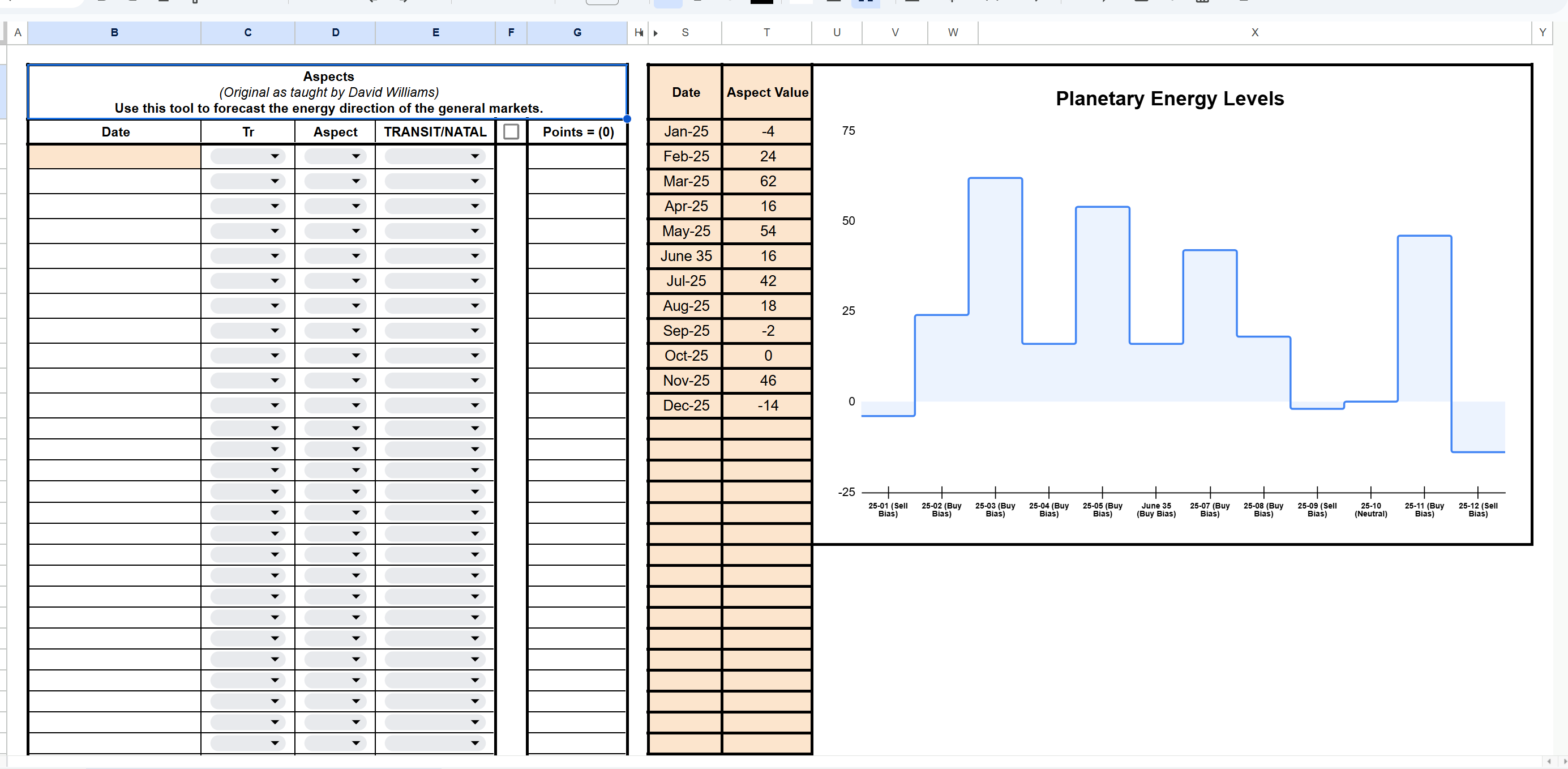Click the black color swatch in toolbar
Viewport: 1568px width, 769px height.
(761, 2)
